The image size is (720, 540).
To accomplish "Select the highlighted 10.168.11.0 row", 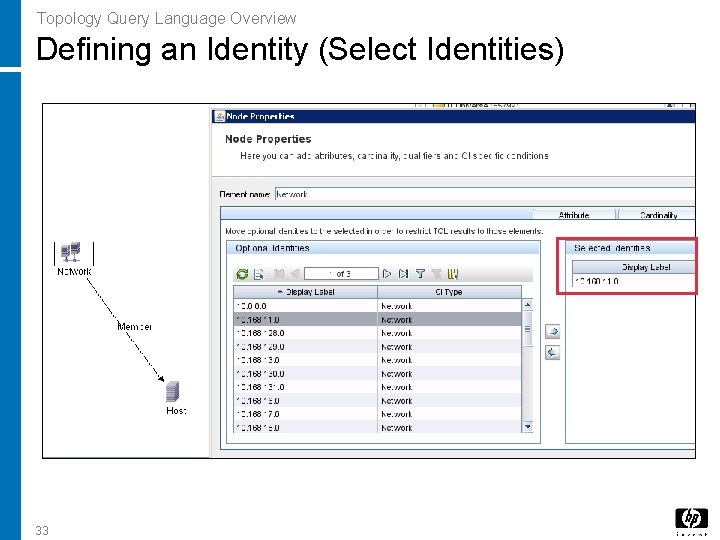I will click(x=377, y=320).
